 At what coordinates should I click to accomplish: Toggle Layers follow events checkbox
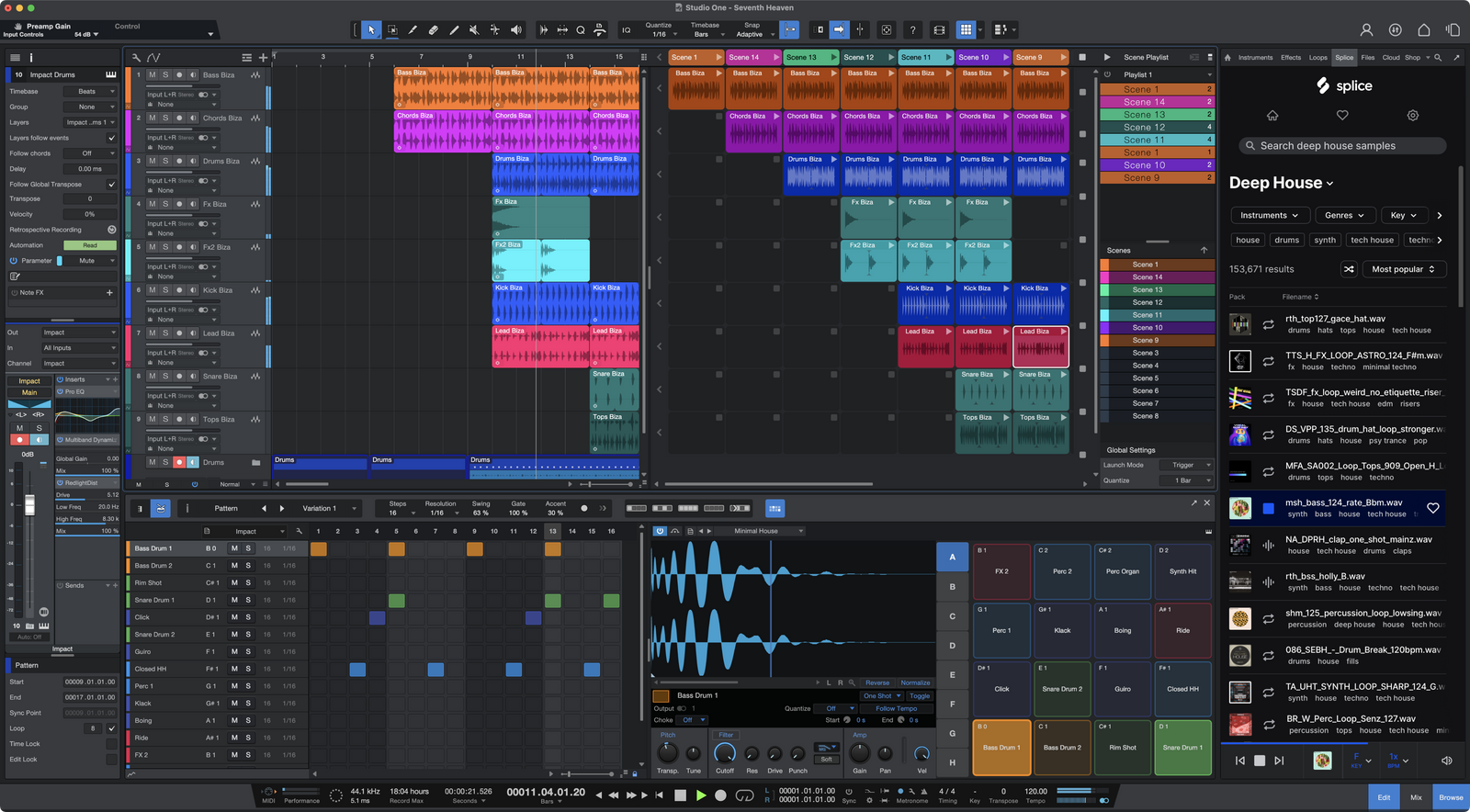(x=112, y=138)
